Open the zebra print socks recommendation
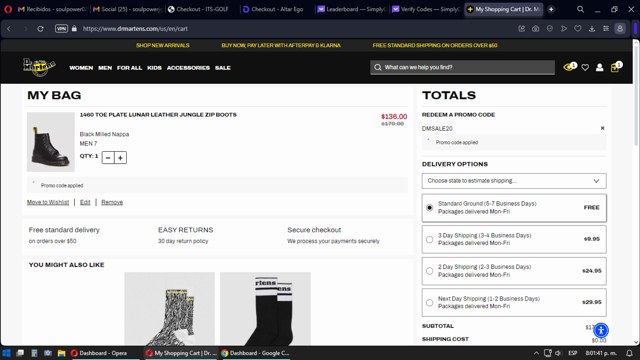This screenshot has width=640, height=360. pos(169,309)
